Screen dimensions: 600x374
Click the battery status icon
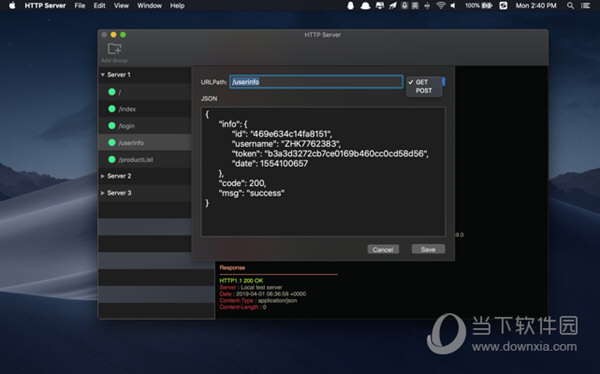487,5
